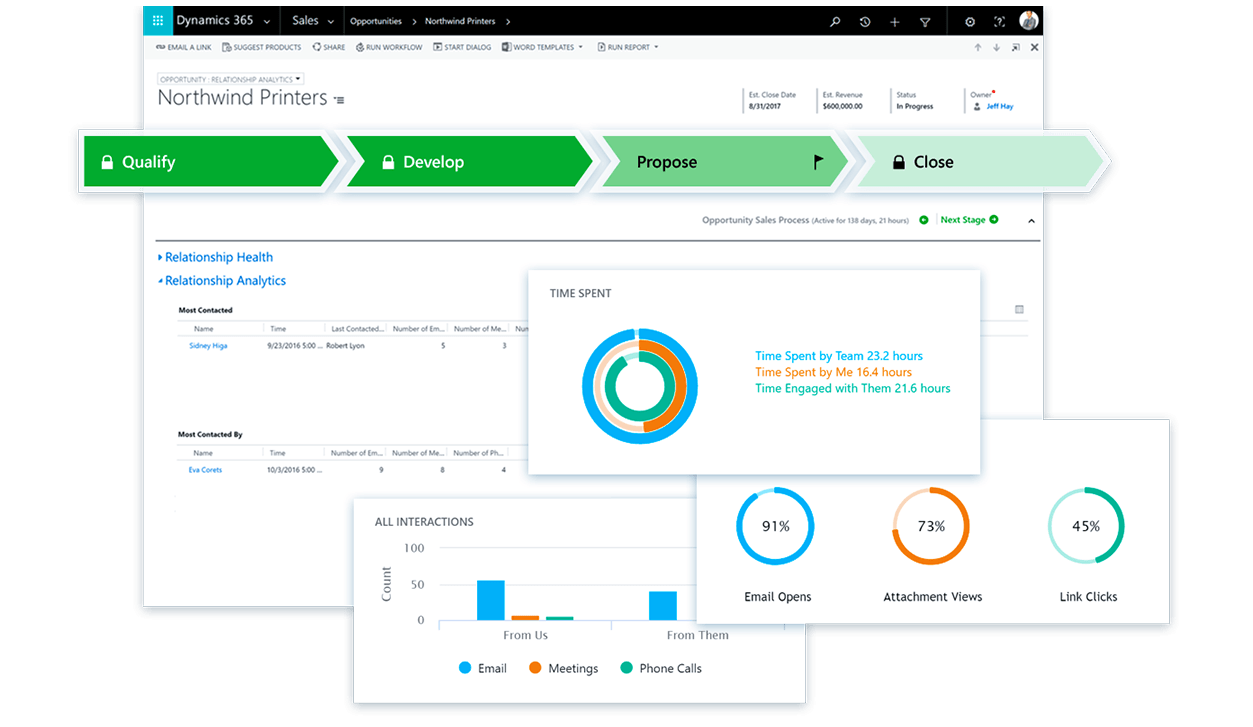Expand the Dynamics 365 navigation chevron
Screen dimensions: 1253x727
coord(266,21)
